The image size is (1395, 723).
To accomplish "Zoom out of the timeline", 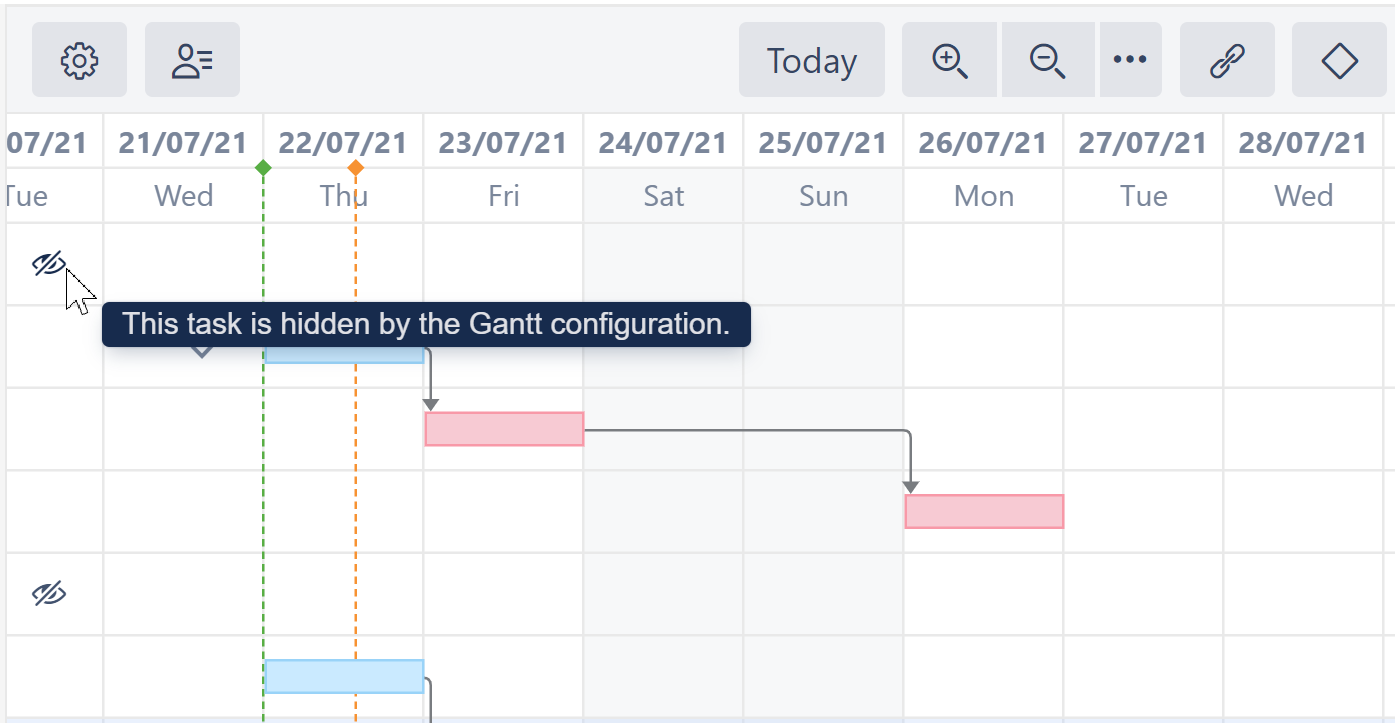I will 1047,60.
